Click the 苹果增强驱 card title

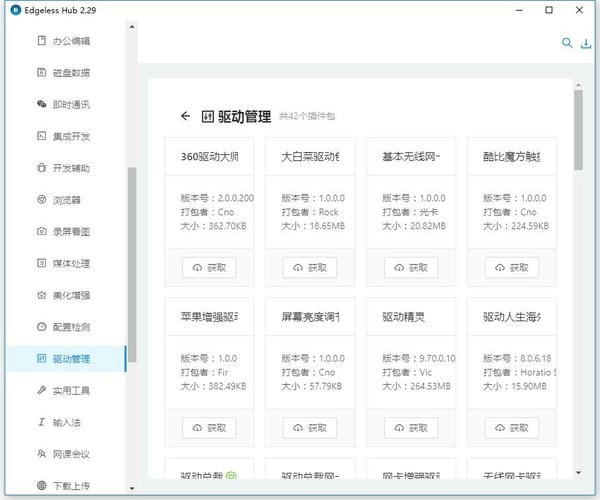(210, 317)
